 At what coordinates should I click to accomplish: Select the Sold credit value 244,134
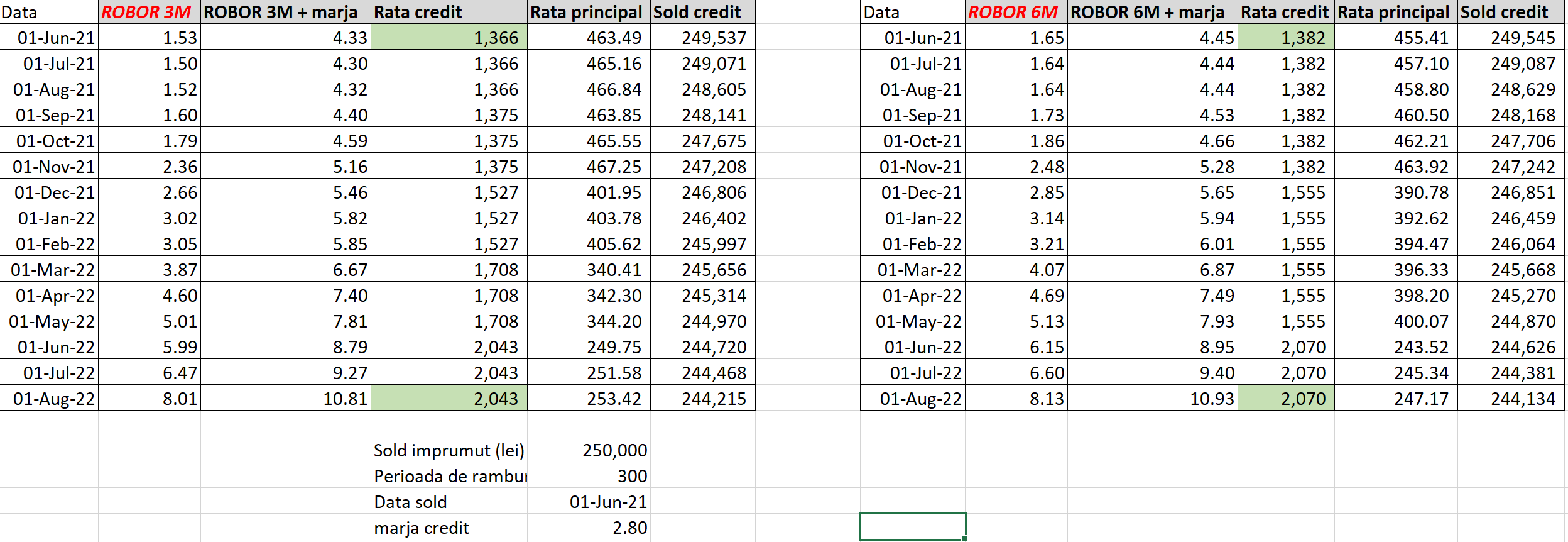coord(1510,399)
